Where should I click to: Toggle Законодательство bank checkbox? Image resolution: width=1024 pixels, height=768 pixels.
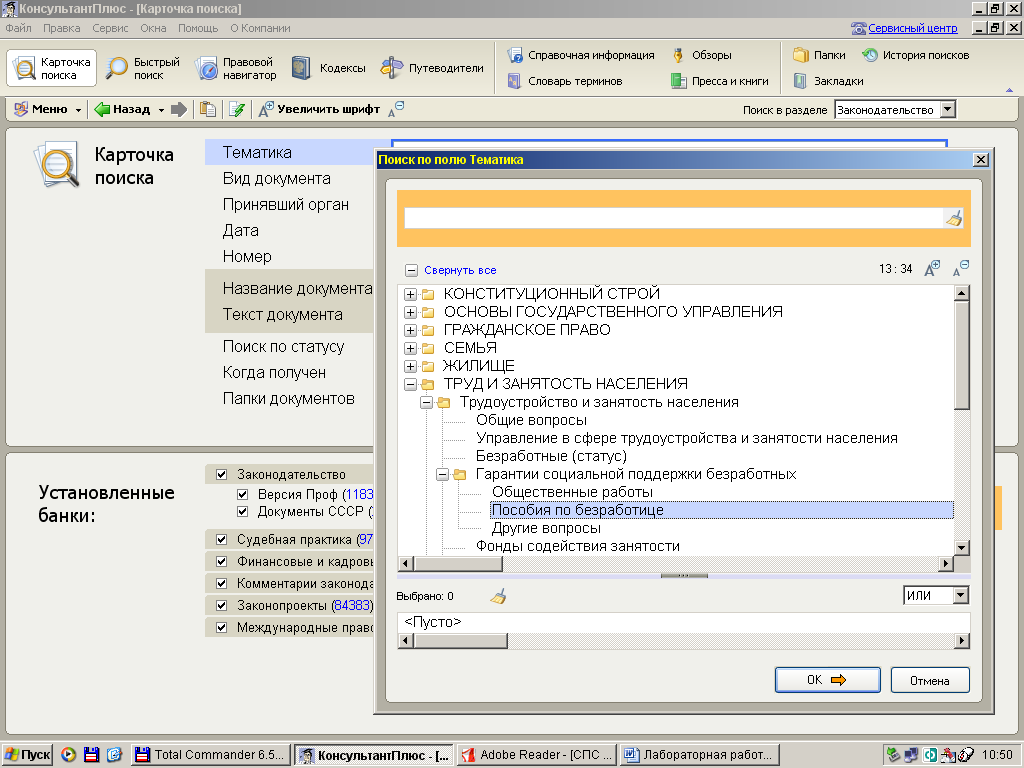221,474
